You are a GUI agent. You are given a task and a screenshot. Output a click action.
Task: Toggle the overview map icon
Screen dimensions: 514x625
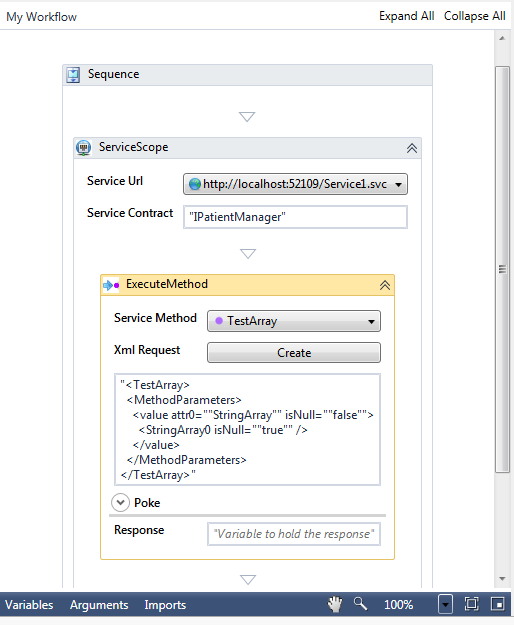(498, 604)
